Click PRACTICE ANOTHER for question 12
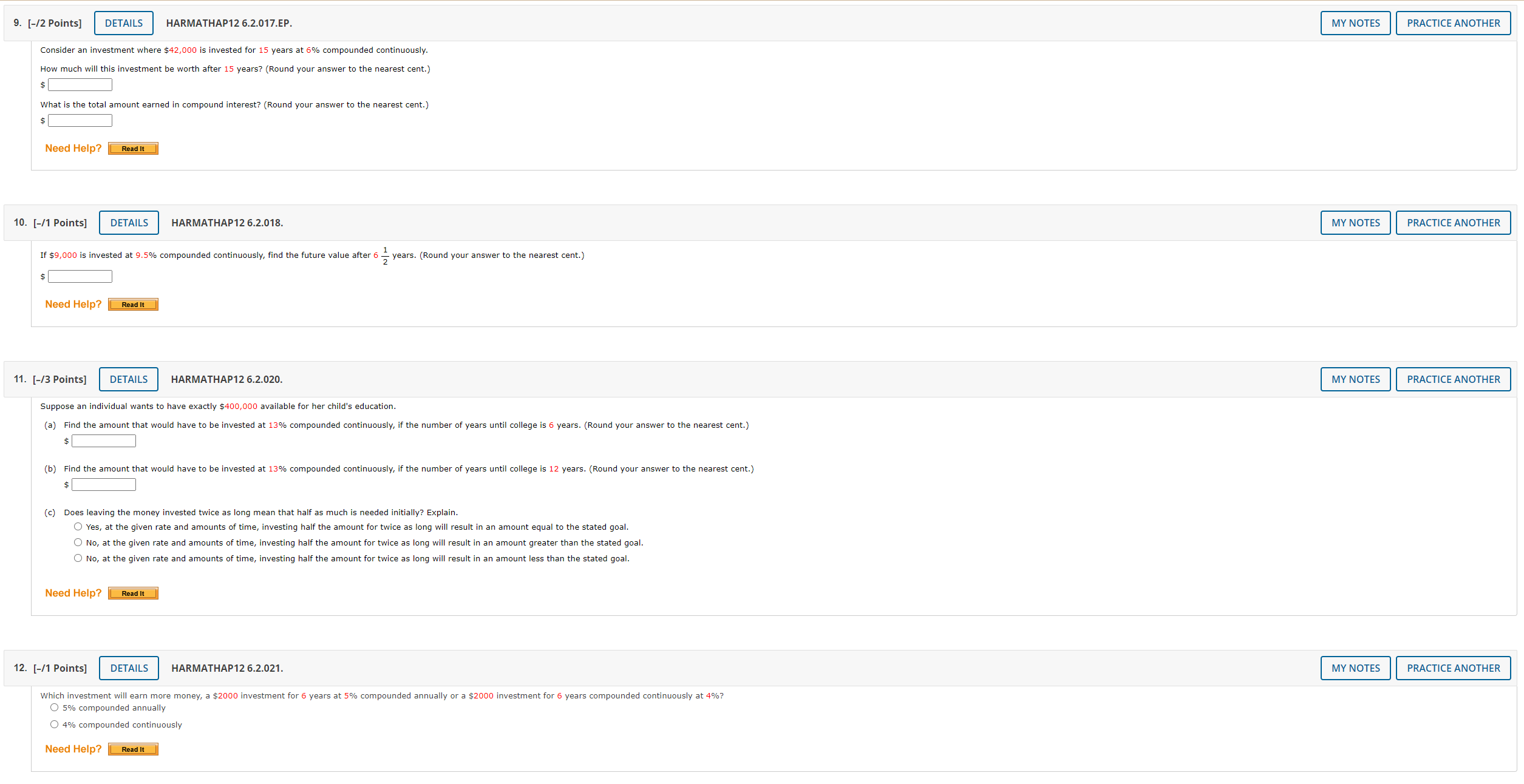 tap(1453, 668)
